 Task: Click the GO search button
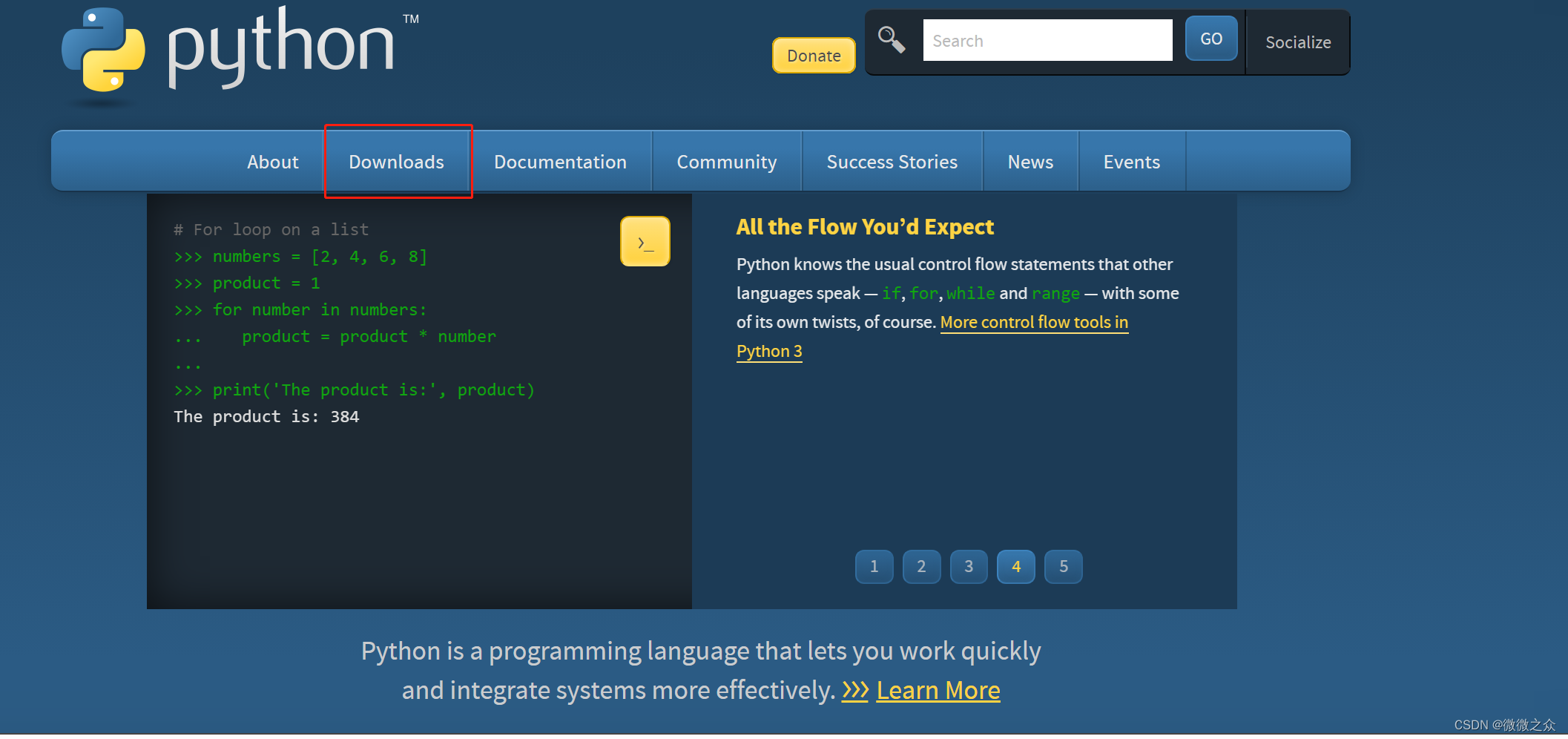(x=1211, y=39)
